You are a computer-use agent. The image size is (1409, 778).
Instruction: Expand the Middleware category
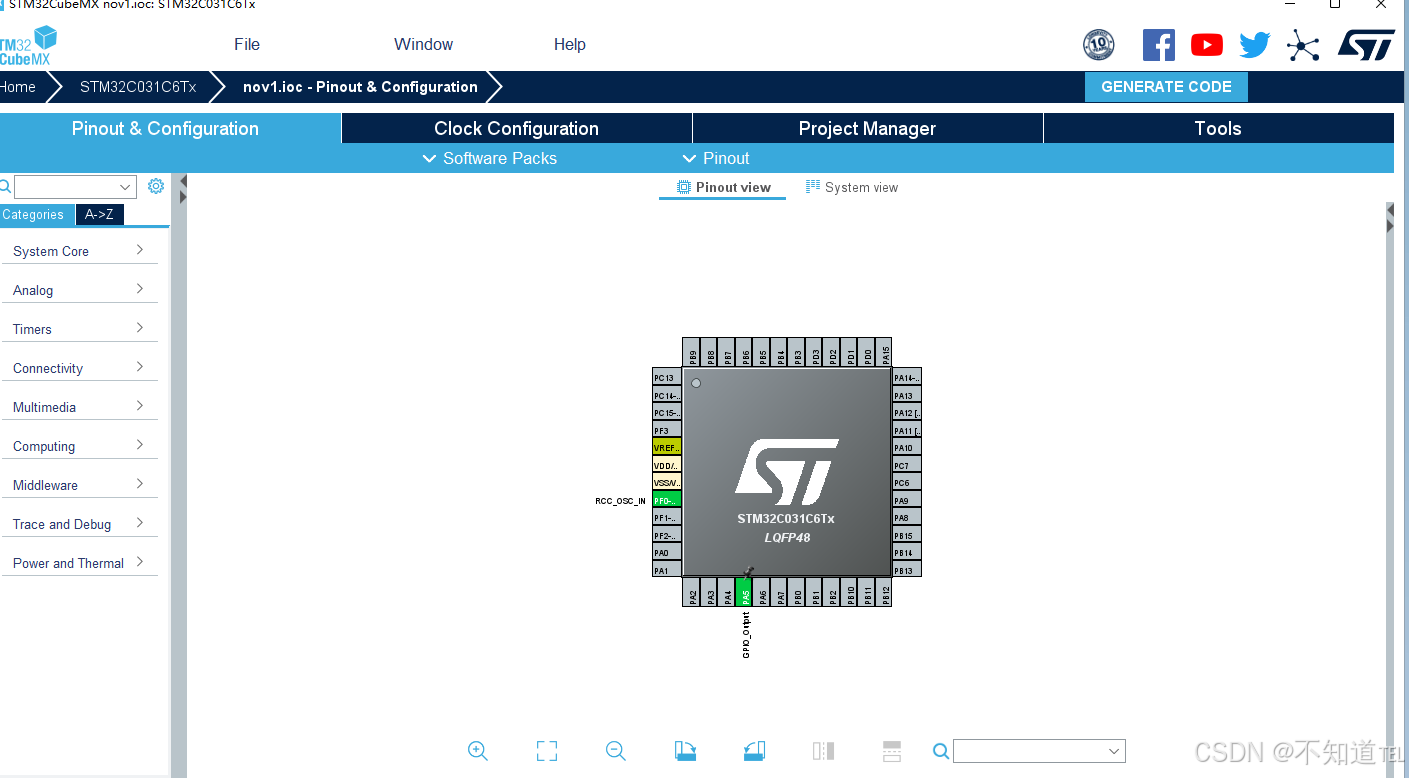pos(79,485)
